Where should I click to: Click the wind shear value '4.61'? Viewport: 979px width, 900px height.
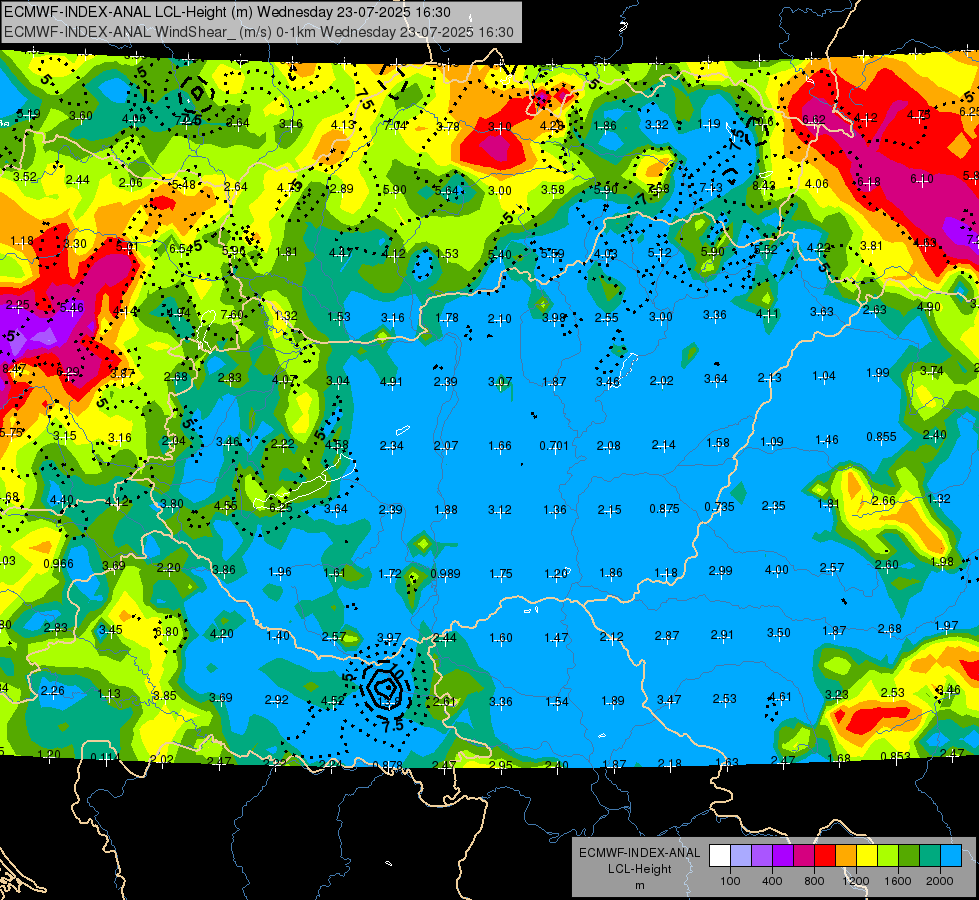[x=780, y=696]
